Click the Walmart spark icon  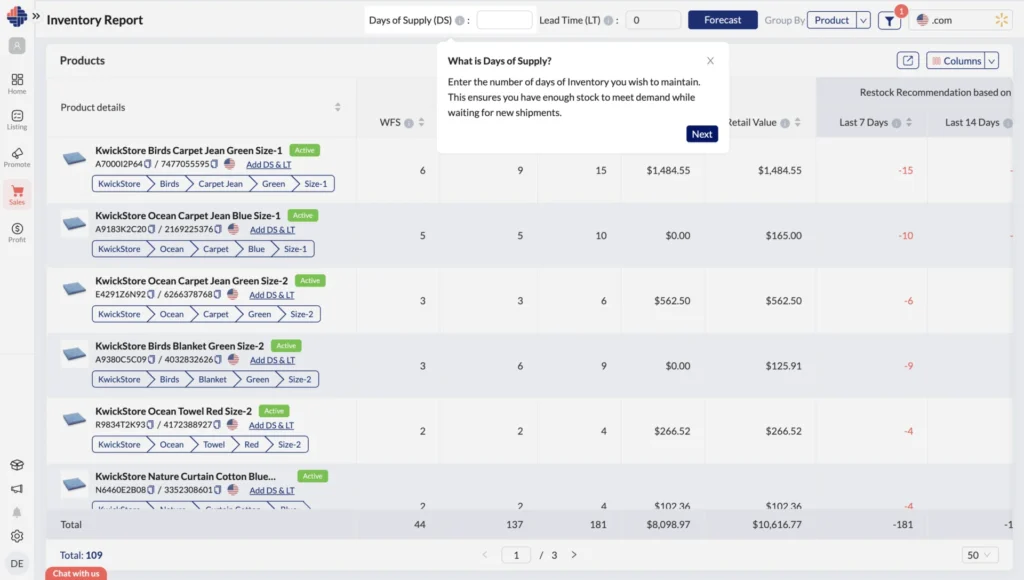1001,20
